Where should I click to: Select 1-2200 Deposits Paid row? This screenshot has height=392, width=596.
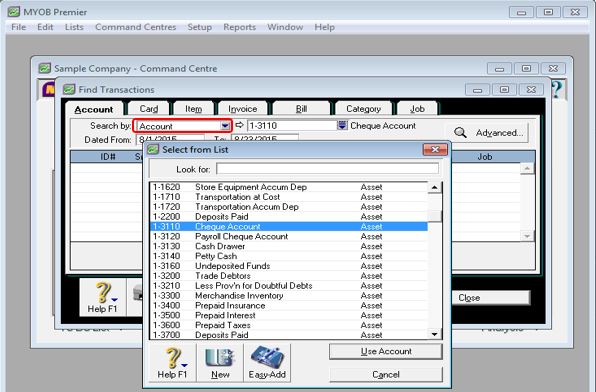289,217
